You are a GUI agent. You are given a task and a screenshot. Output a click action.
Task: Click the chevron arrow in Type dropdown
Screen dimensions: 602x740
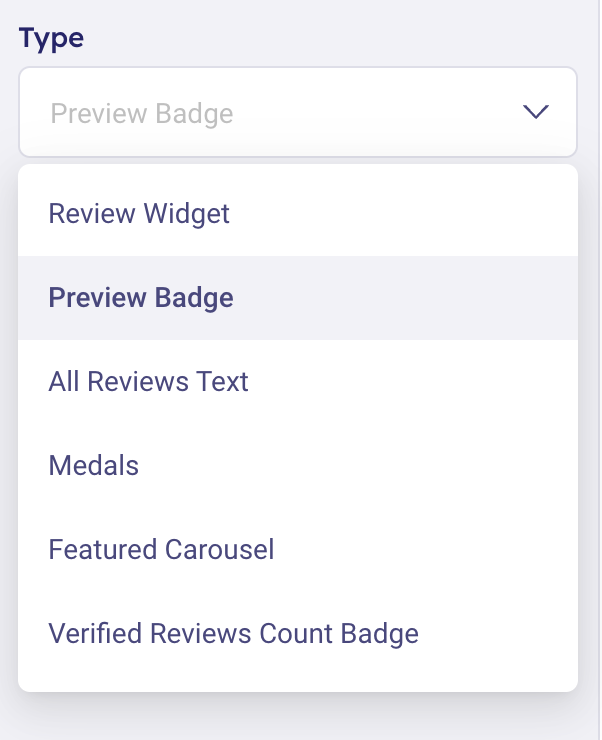(536, 112)
